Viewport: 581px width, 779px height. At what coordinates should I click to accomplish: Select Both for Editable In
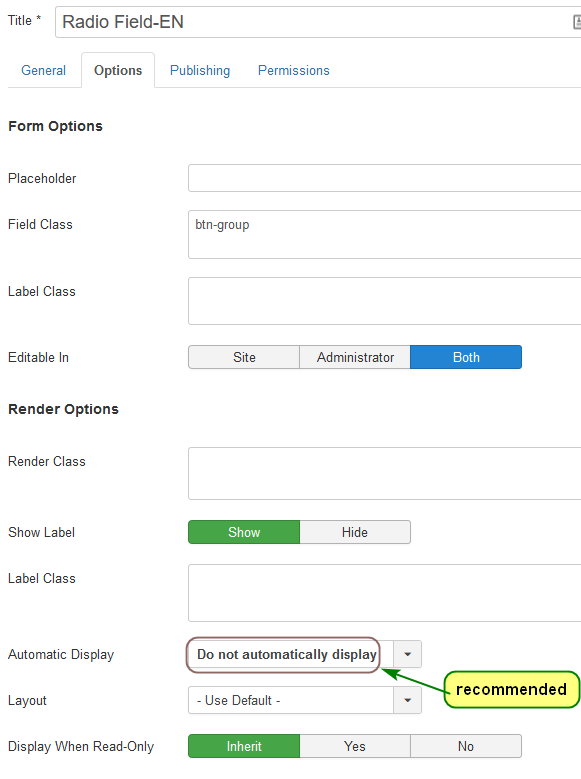[x=466, y=357]
